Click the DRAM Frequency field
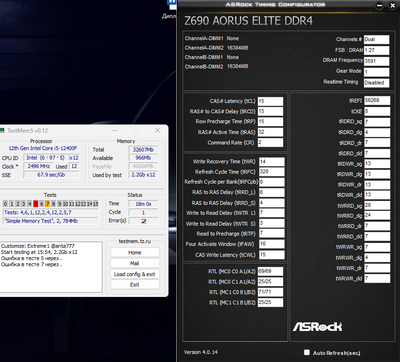Image resolution: width=400 pixels, height=362 pixels. point(376,61)
